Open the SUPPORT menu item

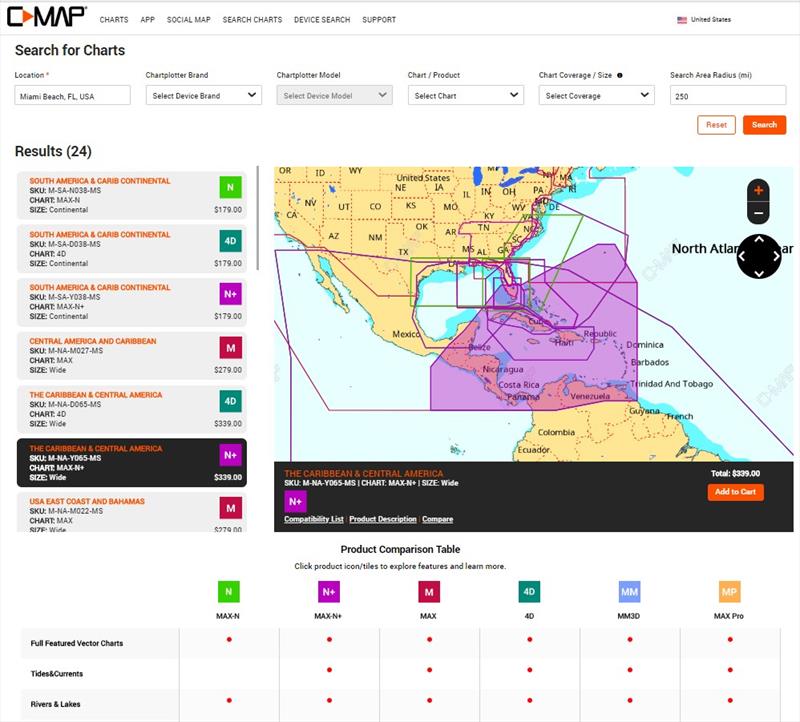click(379, 20)
